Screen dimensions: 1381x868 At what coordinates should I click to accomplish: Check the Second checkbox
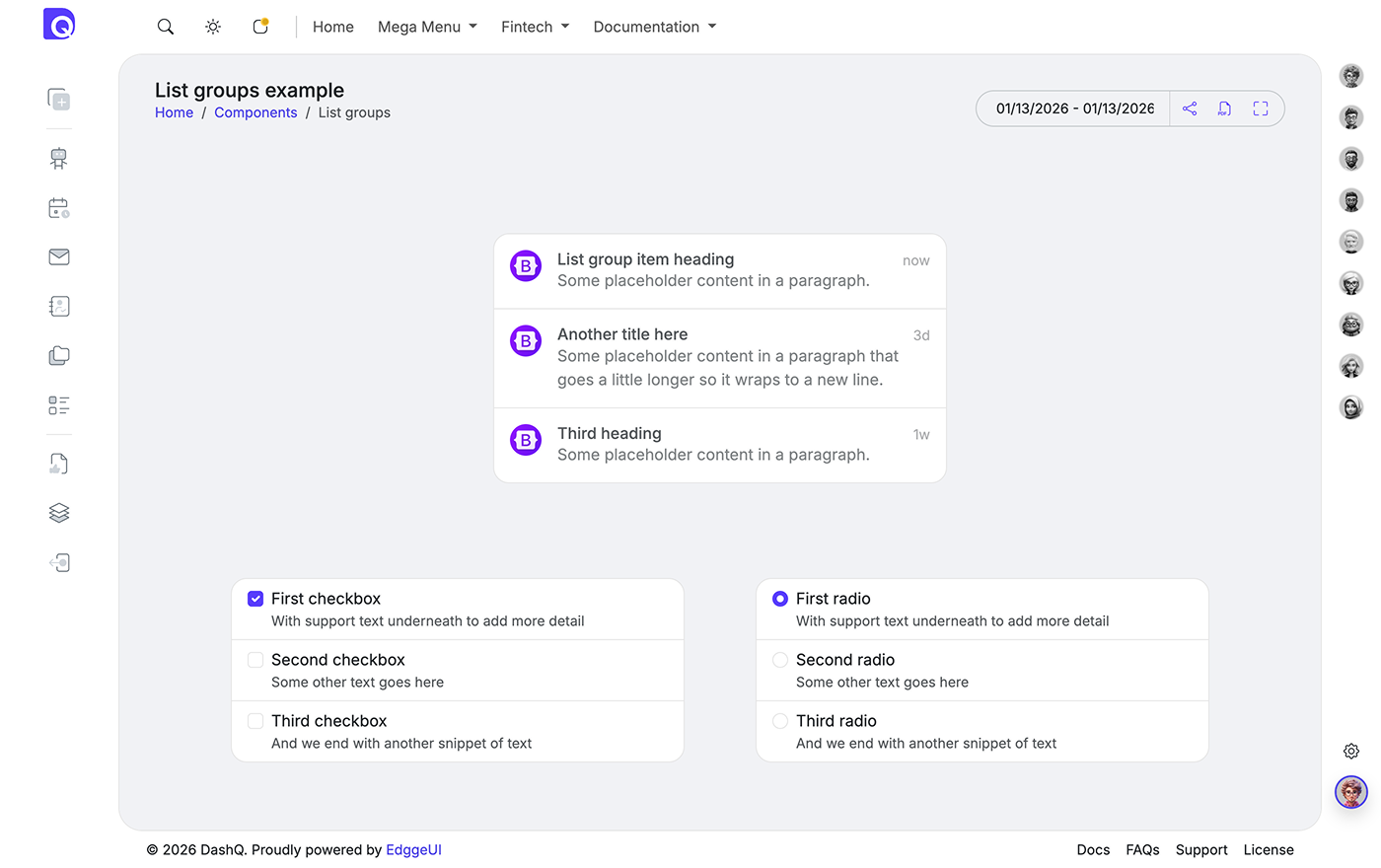coord(255,660)
